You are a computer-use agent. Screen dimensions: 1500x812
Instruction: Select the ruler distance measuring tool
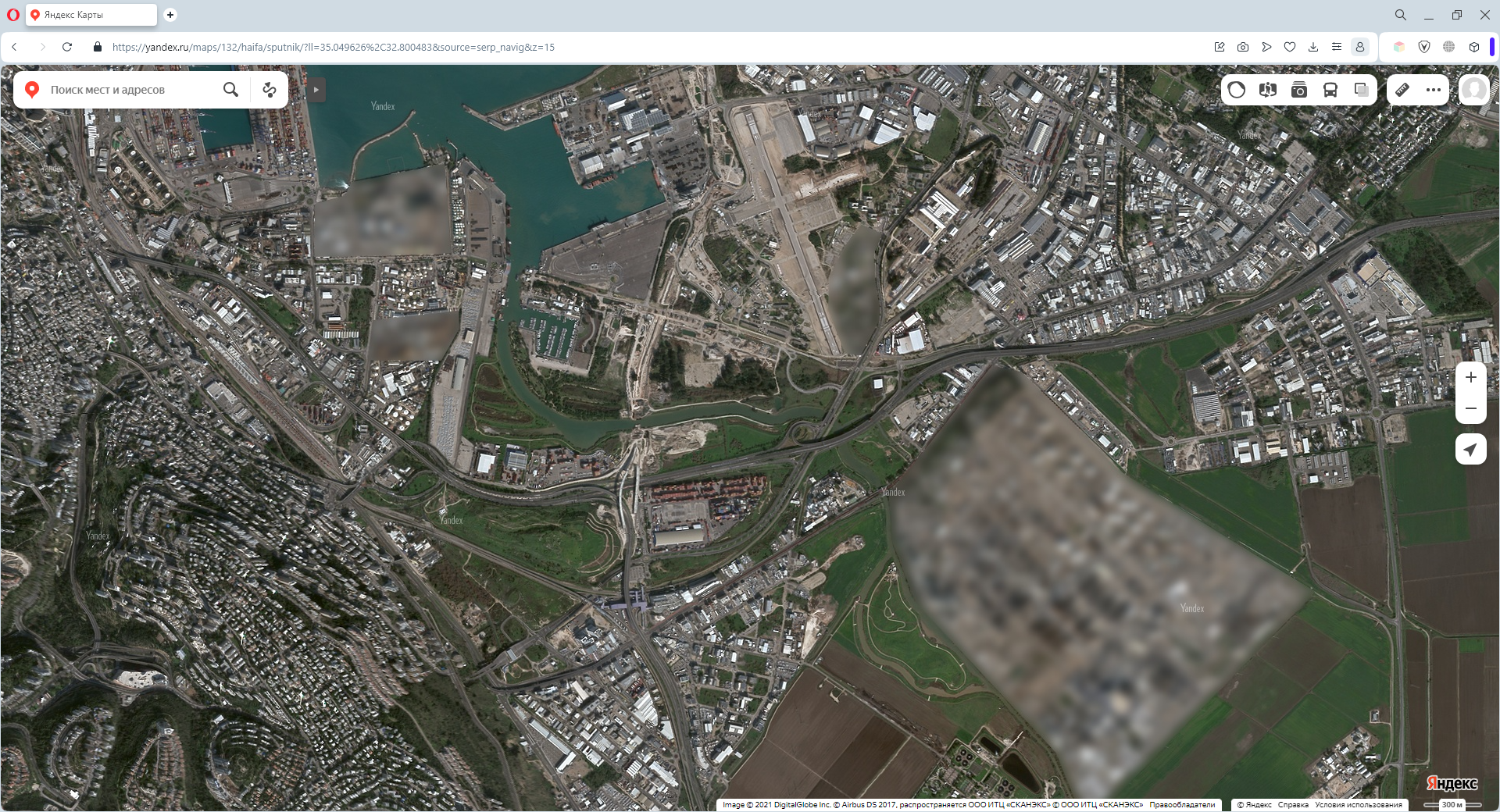1402,90
